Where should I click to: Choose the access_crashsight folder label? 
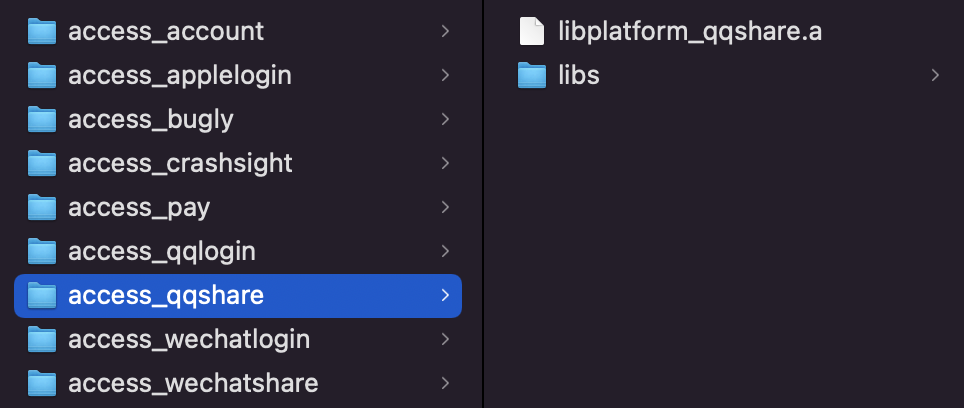(x=180, y=163)
